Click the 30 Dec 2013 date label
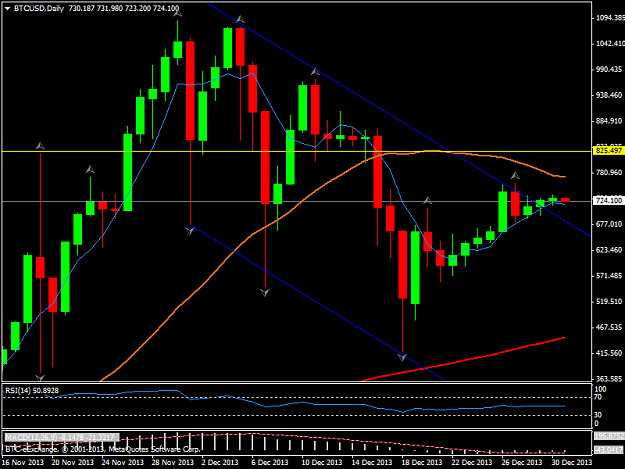The image size is (625, 469). [x=572, y=462]
